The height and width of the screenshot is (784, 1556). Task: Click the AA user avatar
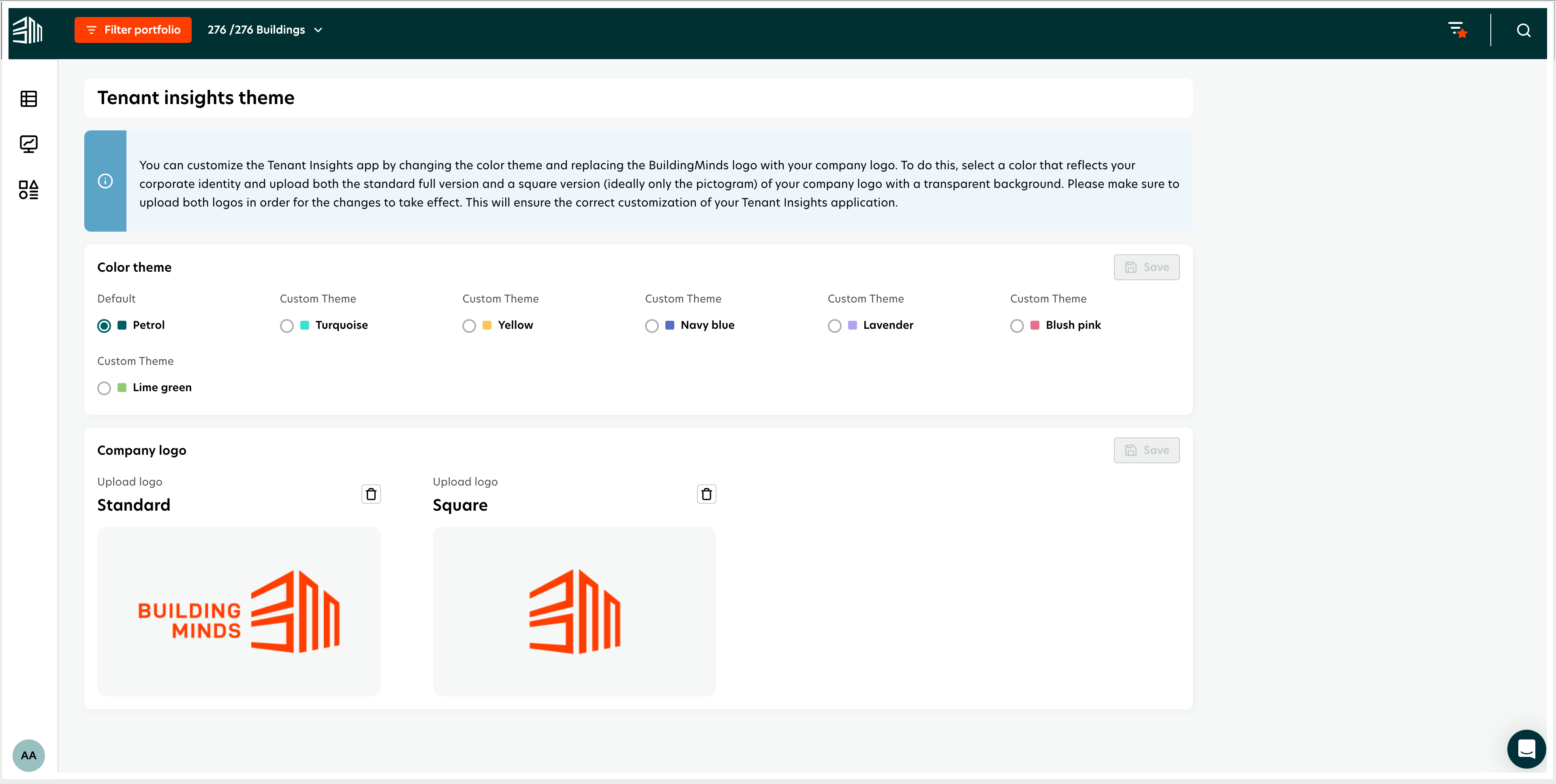pos(28,755)
